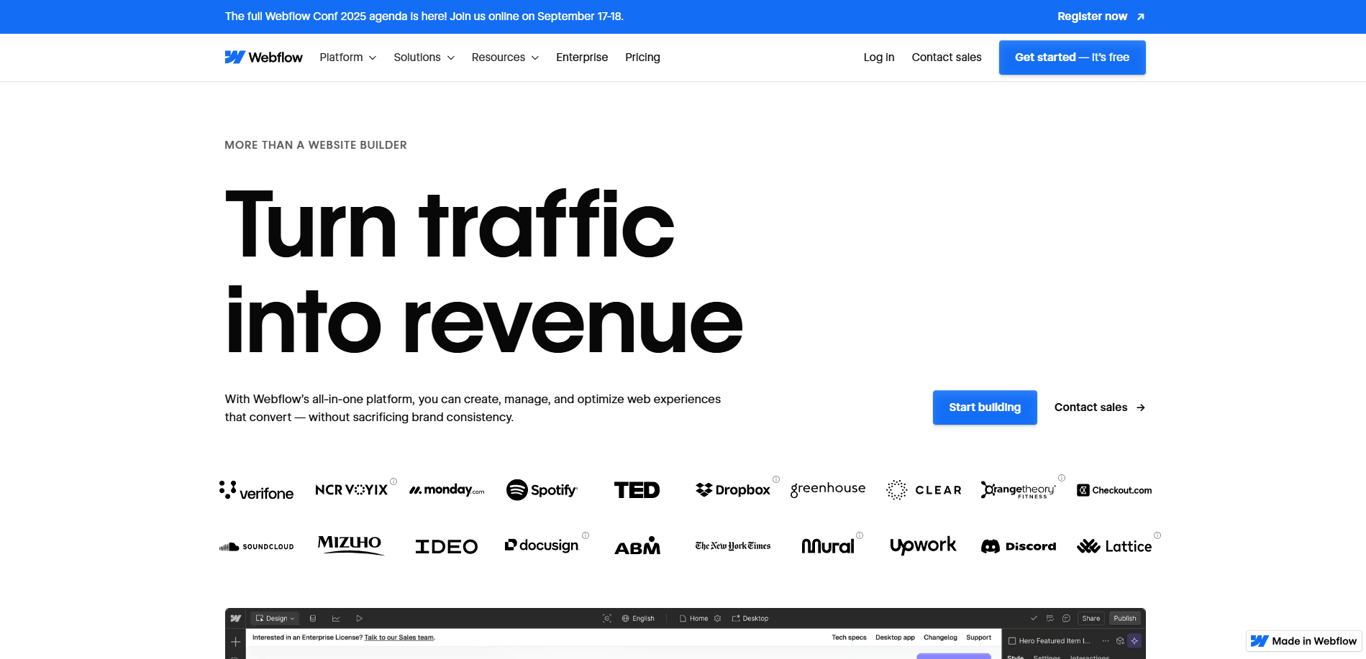Click the info icon next to Docusign

pos(586,535)
